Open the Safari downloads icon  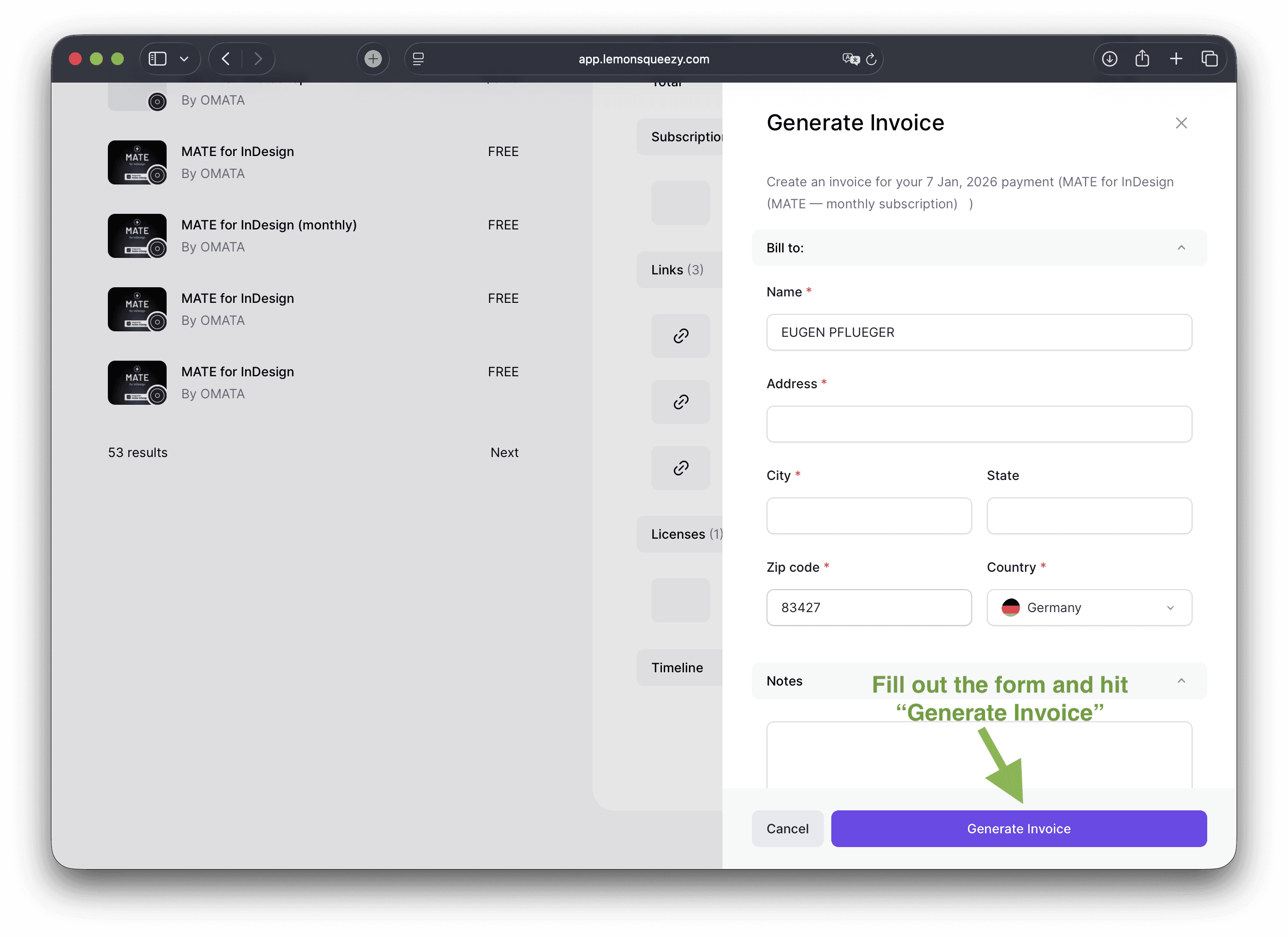tap(1109, 58)
